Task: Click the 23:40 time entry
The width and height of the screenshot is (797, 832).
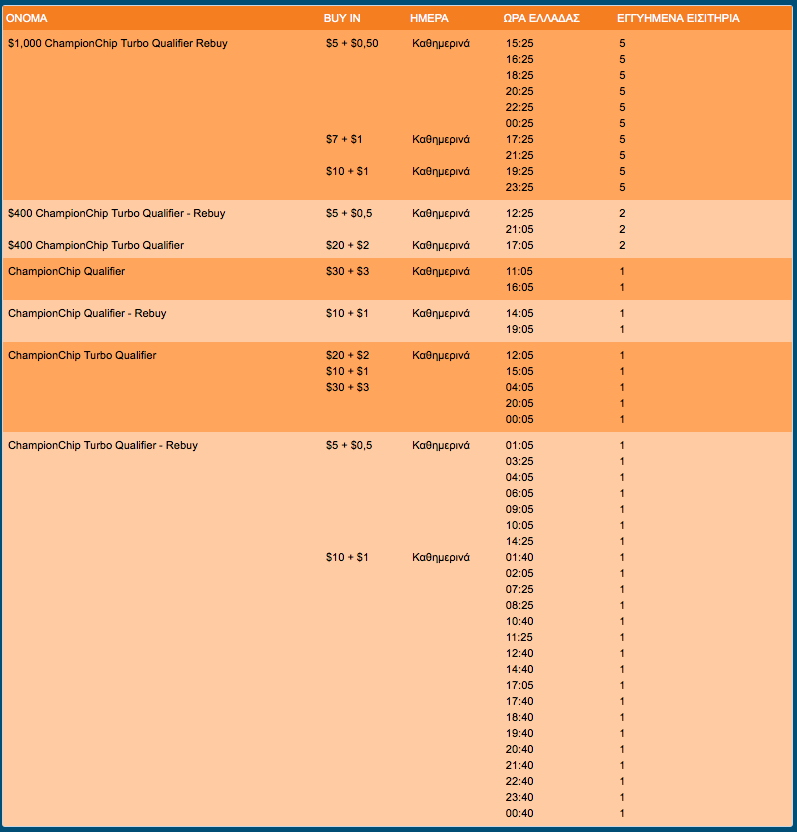Action: (519, 797)
